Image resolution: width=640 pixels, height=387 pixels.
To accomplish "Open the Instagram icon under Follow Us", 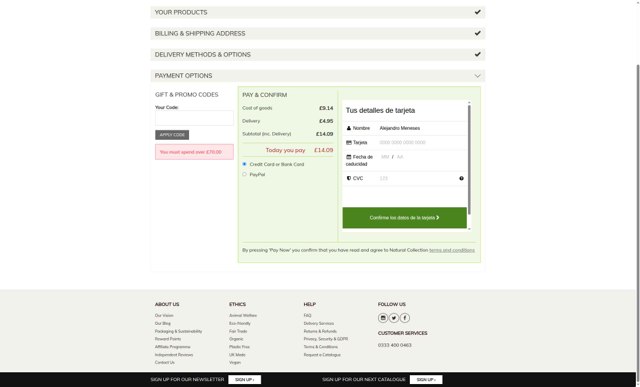I will (x=383, y=318).
